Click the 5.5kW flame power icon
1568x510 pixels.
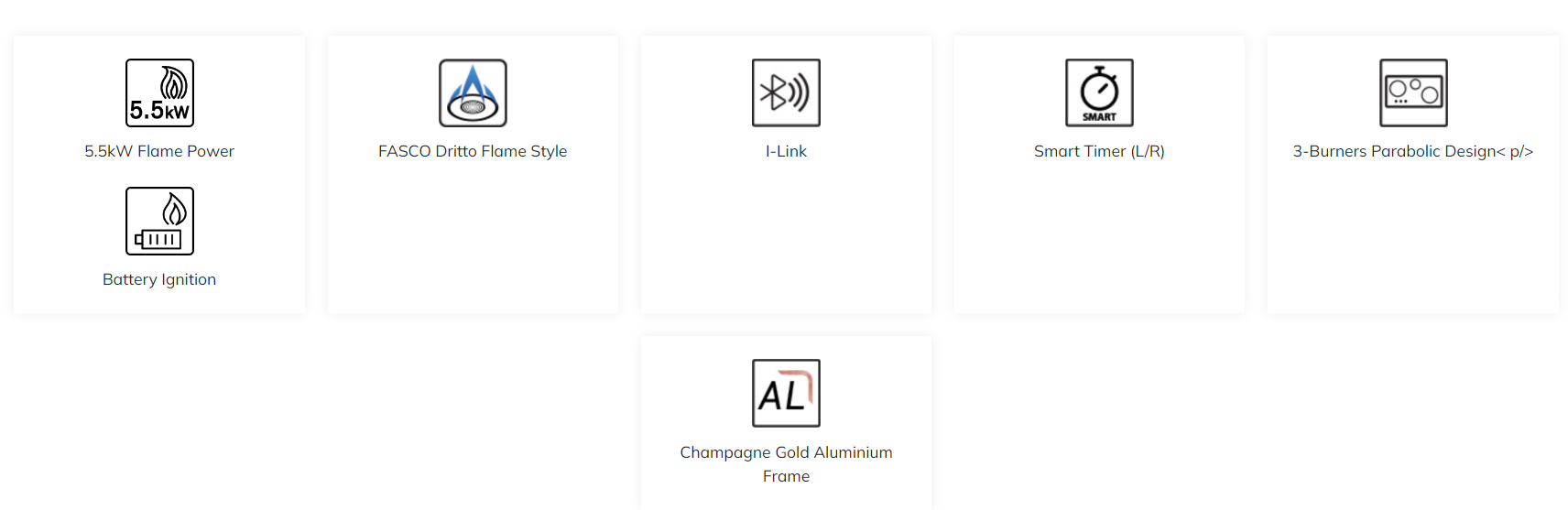click(159, 92)
